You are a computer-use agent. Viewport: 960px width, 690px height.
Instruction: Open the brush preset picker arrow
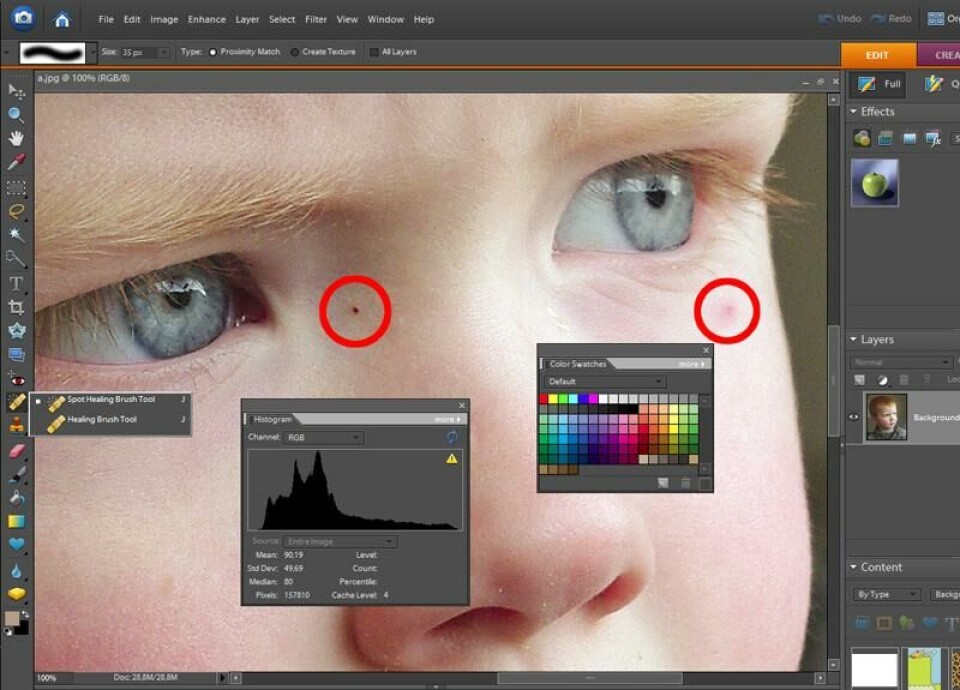tap(92, 53)
